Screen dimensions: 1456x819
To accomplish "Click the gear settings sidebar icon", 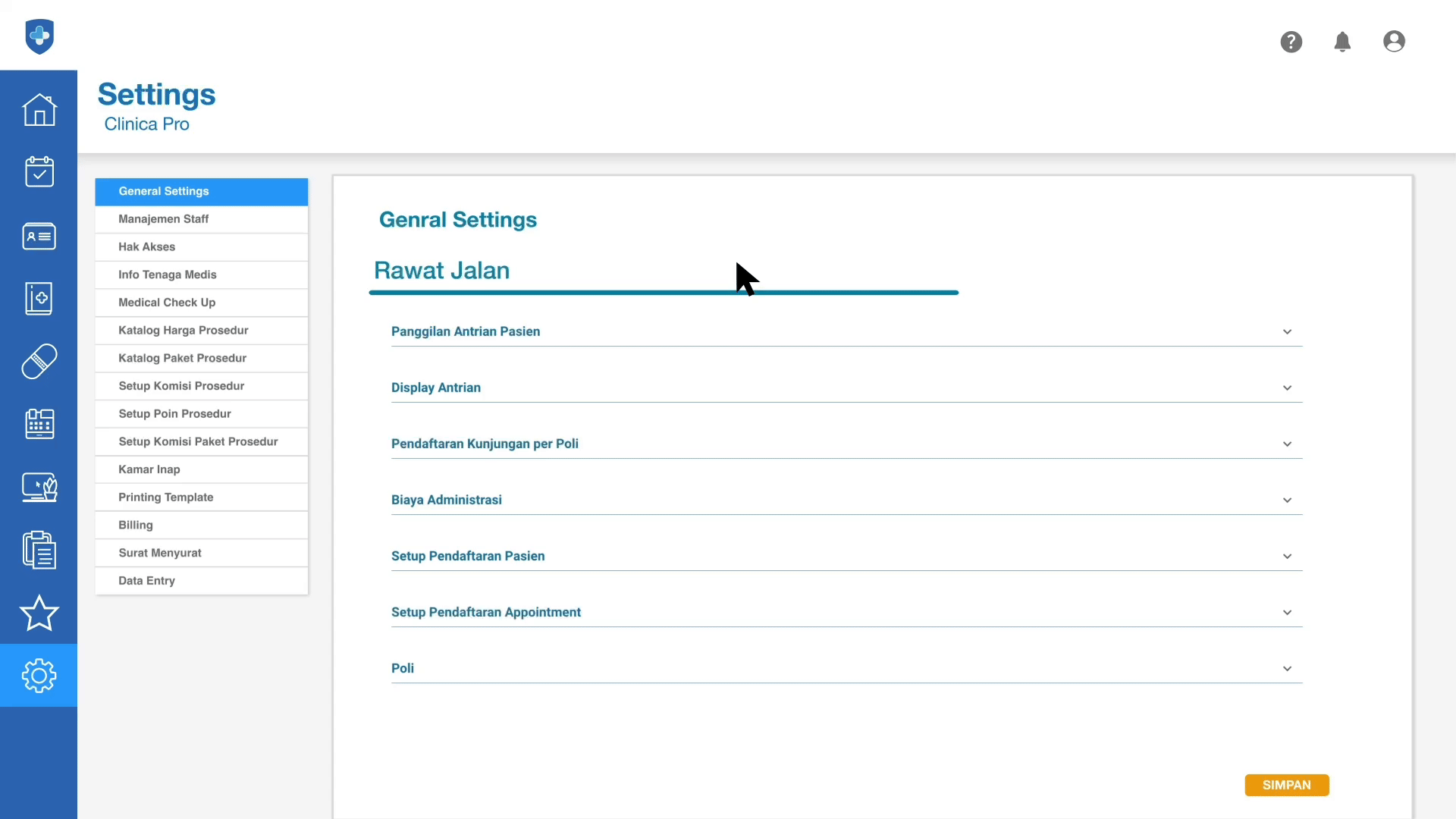I will click(39, 675).
